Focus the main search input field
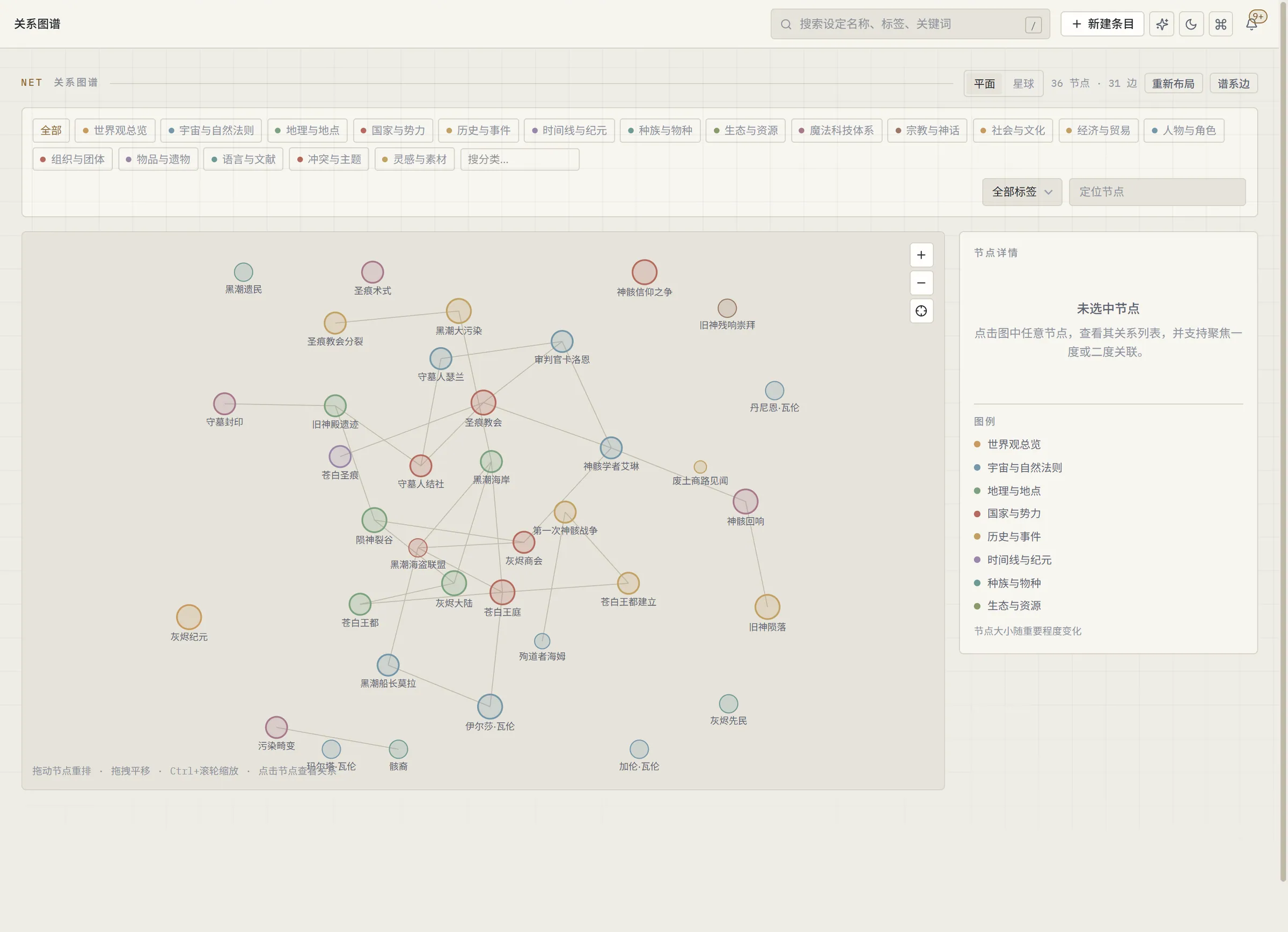The height and width of the screenshot is (932, 1288). [910, 24]
